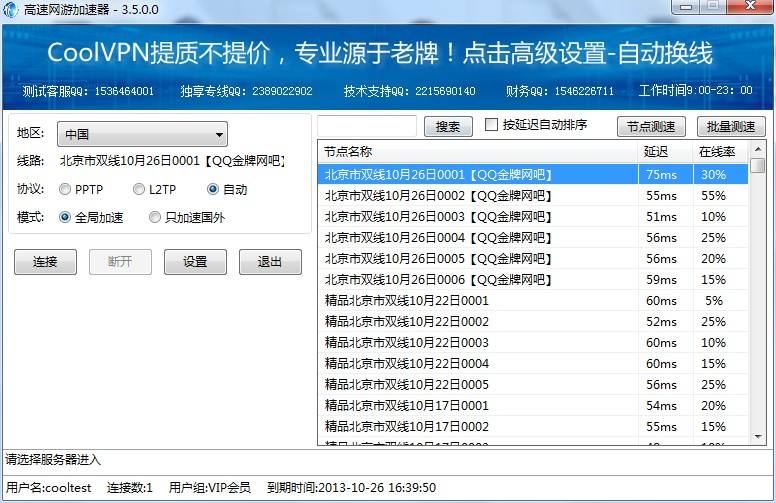Open the 地区 region dropdown showing 中国
Image resolution: width=776 pixels, height=503 pixels.
click(x=143, y=134)
